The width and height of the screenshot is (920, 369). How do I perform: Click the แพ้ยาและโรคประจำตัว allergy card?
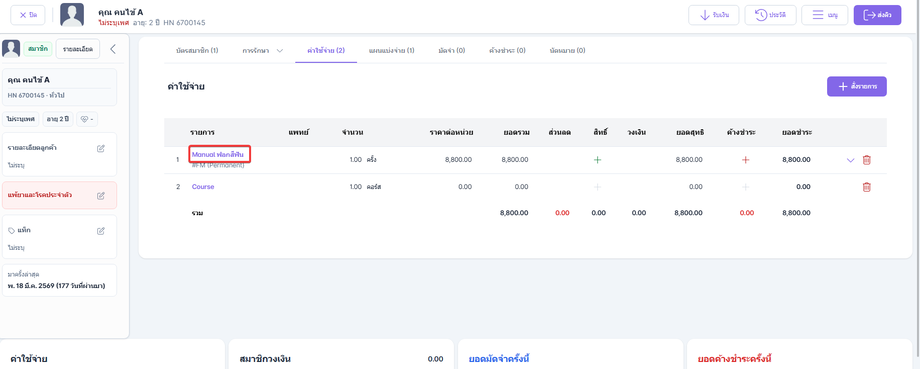point(59,195)
